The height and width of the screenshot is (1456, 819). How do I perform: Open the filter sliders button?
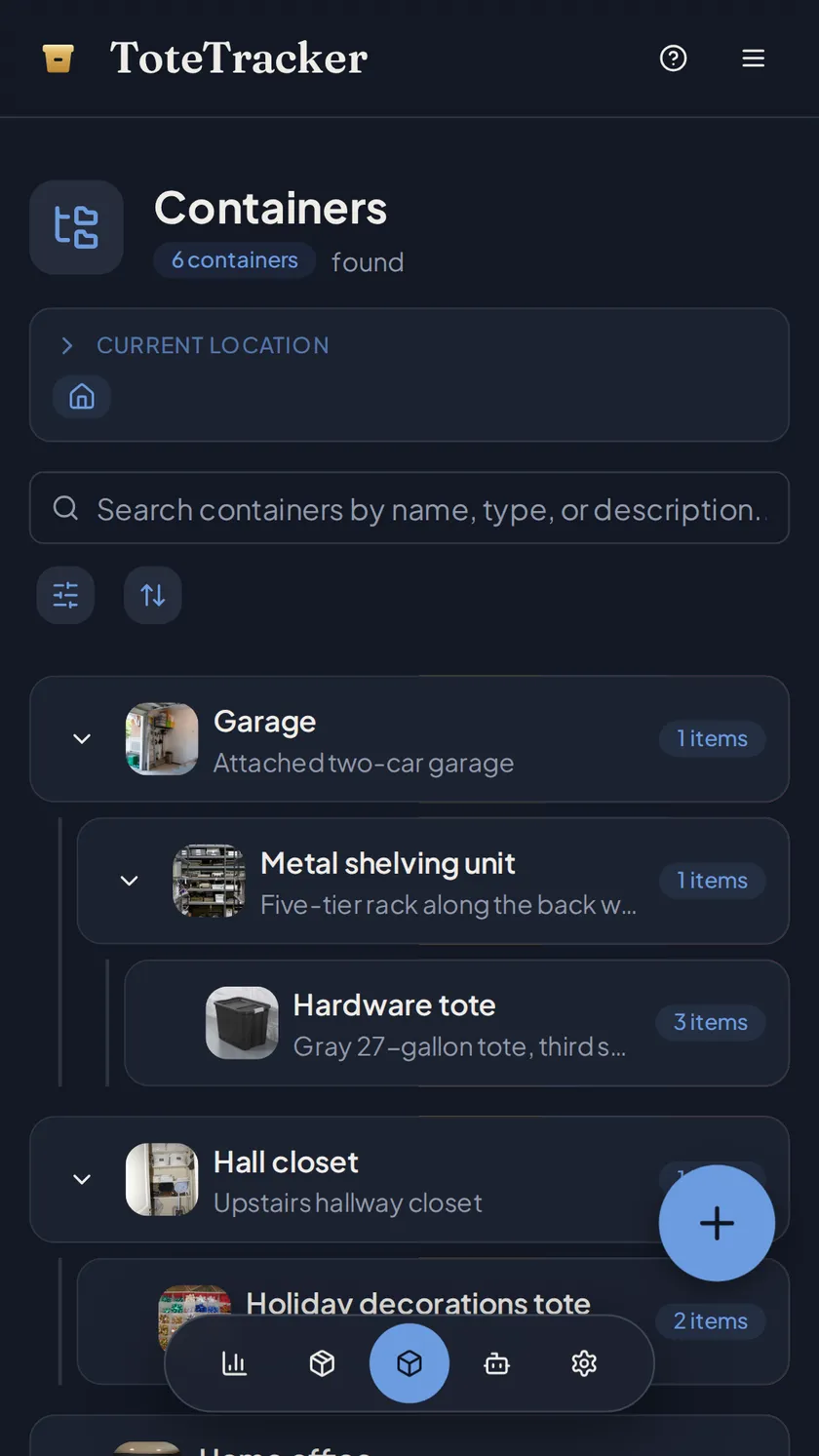point(65,595)
